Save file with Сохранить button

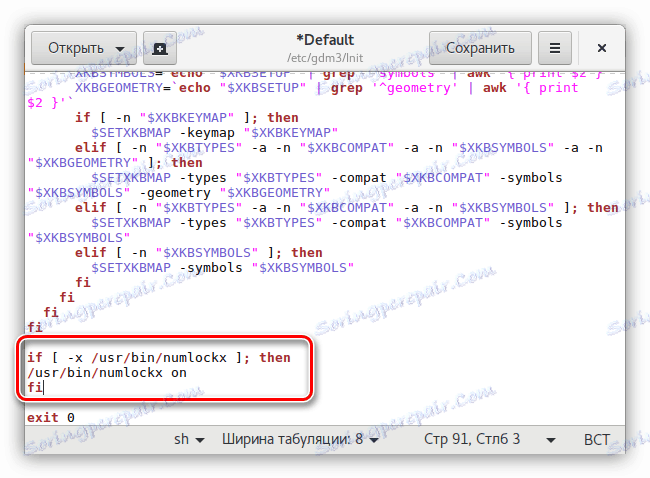[480, 48]
